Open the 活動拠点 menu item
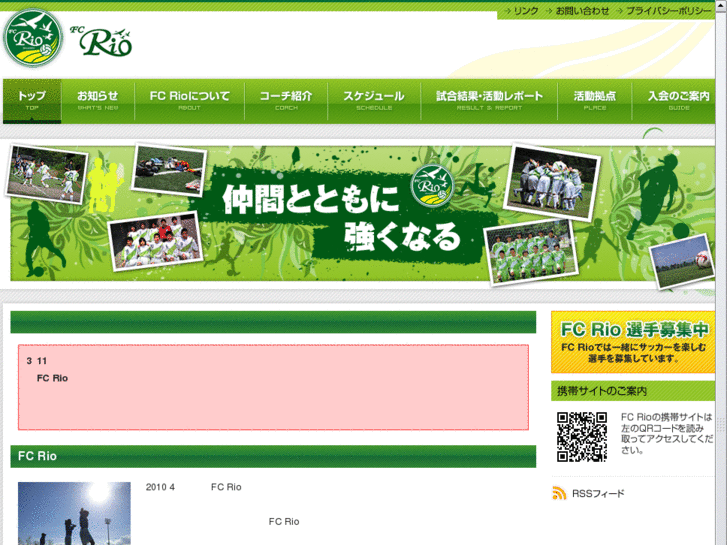 click(x=595, y=101)
